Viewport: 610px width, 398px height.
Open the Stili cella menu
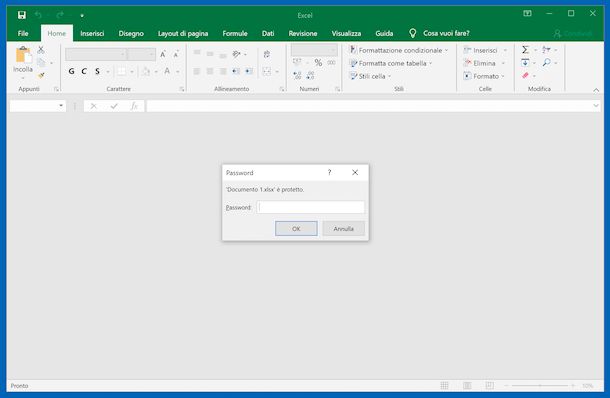[x=370, y=76]
